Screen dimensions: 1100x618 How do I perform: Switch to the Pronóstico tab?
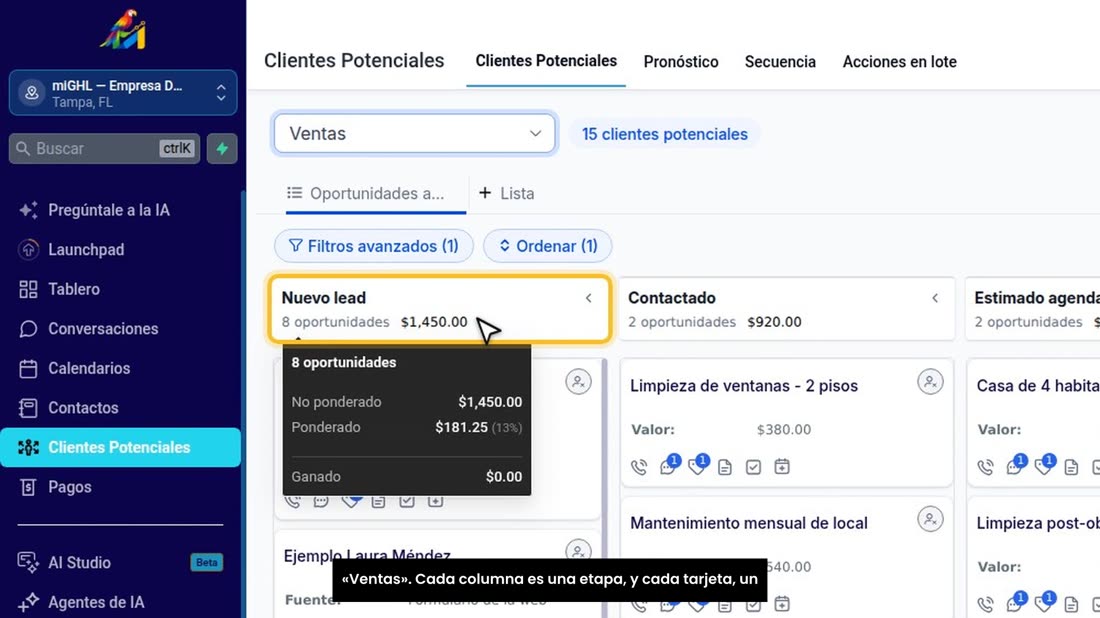pyautogui.click(x=680, y=62)
